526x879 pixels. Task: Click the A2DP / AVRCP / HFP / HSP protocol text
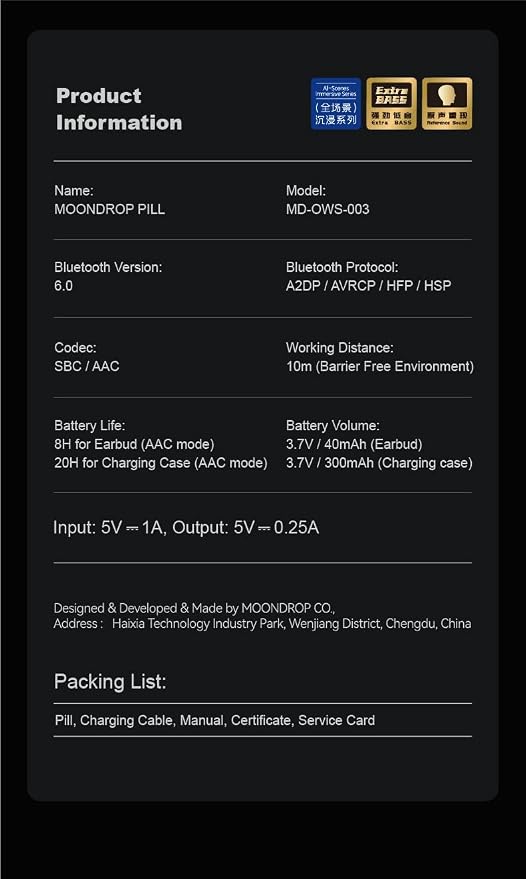click(x=368, y=286)
